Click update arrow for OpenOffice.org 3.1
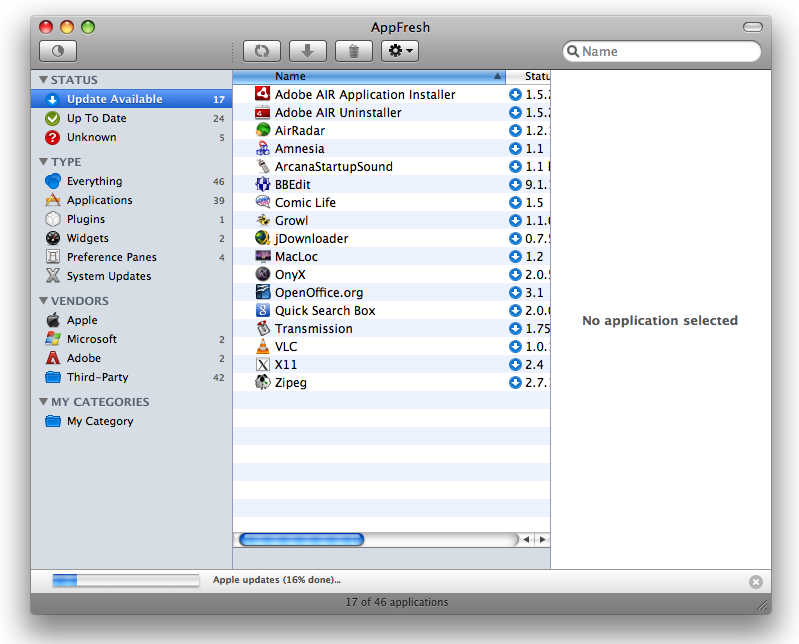 coord(515,292)
